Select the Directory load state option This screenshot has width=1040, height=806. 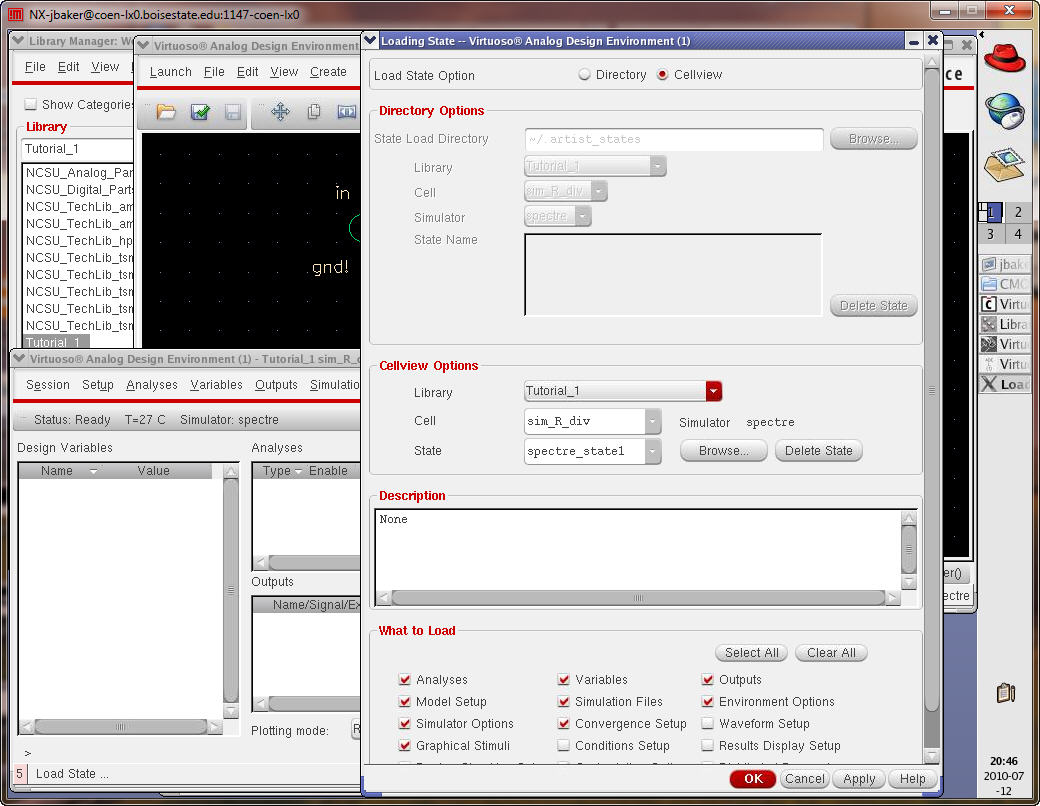coord(585,75)
